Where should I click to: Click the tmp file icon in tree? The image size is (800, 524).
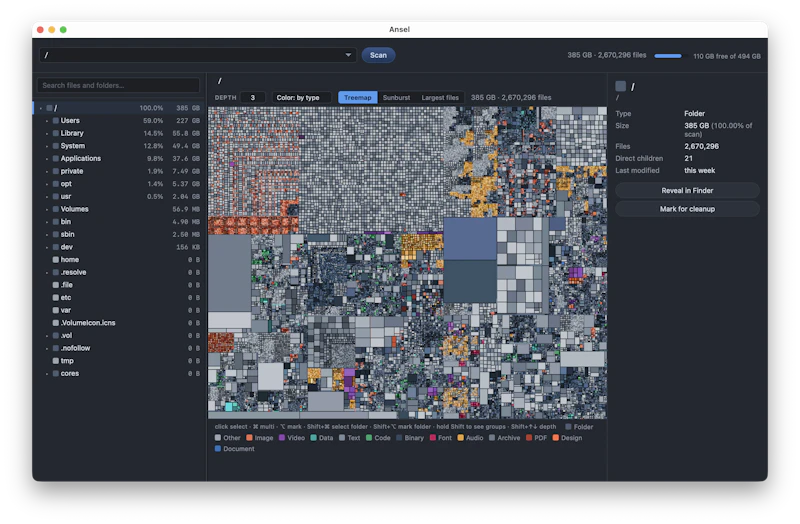point(56,361)
